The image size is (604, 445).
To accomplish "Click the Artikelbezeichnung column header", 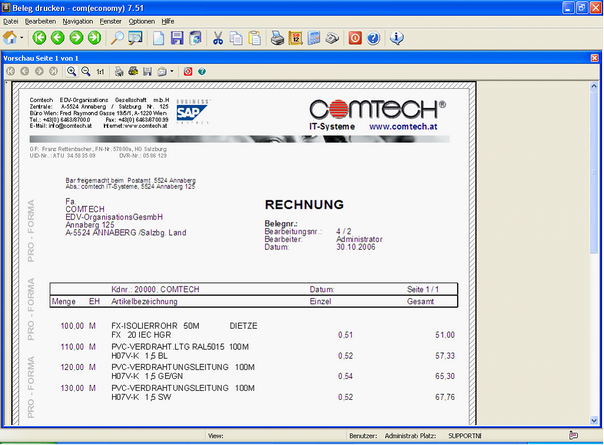I will click(144, 301).
